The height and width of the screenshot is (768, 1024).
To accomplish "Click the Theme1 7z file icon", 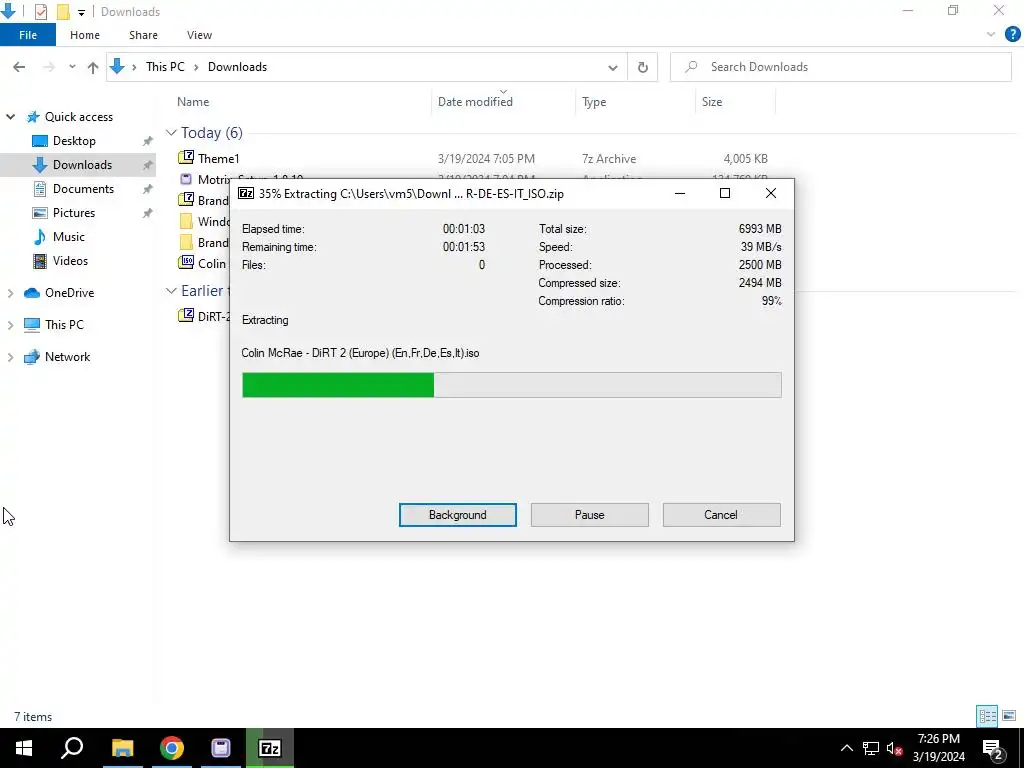I will pyautogui.click(x=186, y=157).
